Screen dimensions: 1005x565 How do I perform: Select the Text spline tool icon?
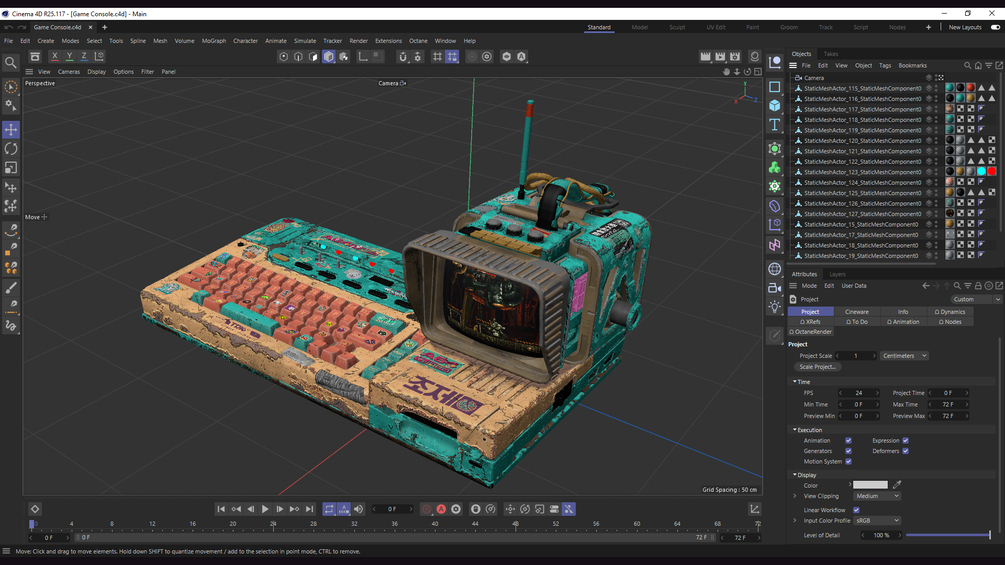[775, 124]
